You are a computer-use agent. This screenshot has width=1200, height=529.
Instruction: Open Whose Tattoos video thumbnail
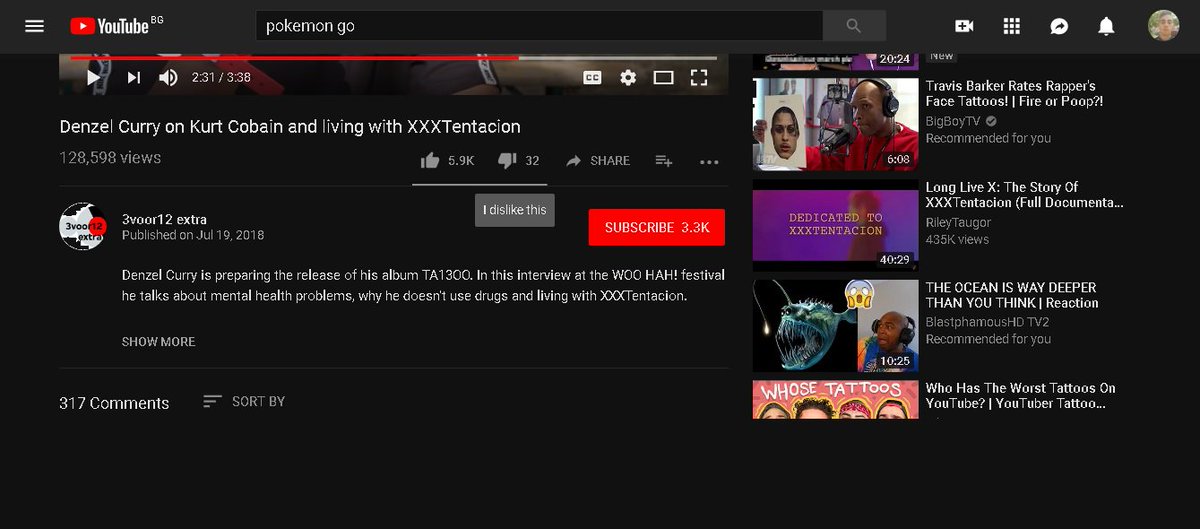[x=835, y=399]
